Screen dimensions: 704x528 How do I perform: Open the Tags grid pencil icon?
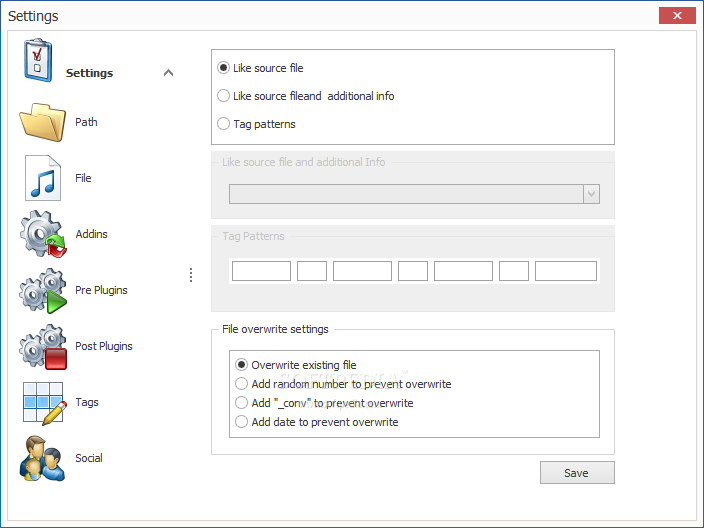click(x=44, y=403)
